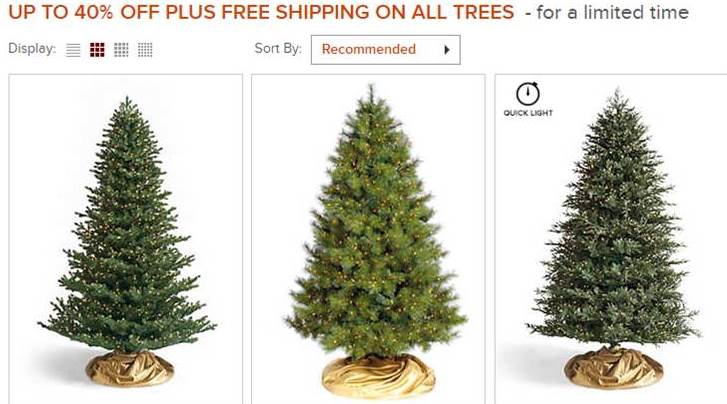Click the QUICK LIGHT label text
727x404 pixels.
pyautogui.click(x=528, y=113)
